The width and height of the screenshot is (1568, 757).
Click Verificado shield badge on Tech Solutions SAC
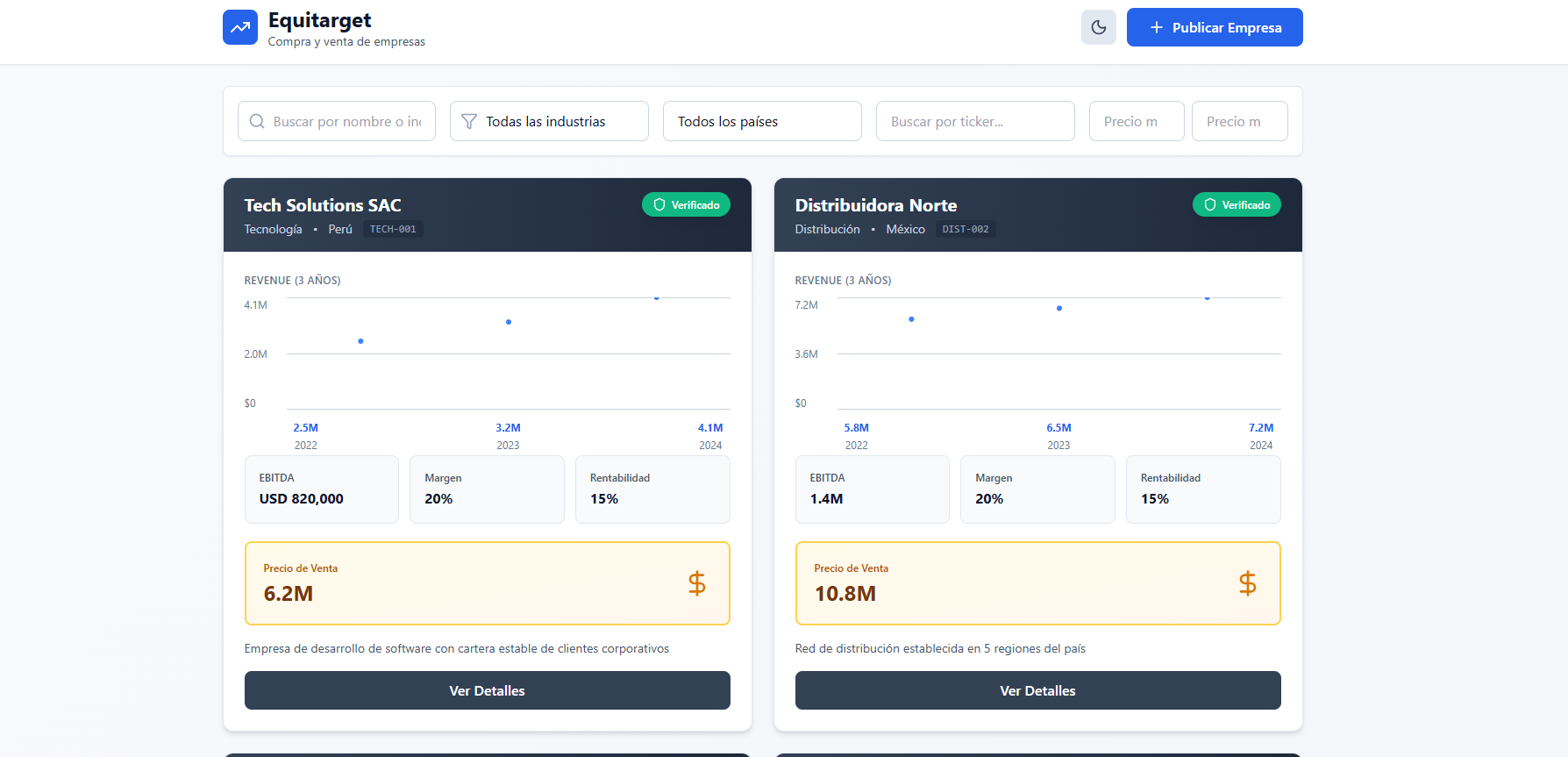pos(686,204)
